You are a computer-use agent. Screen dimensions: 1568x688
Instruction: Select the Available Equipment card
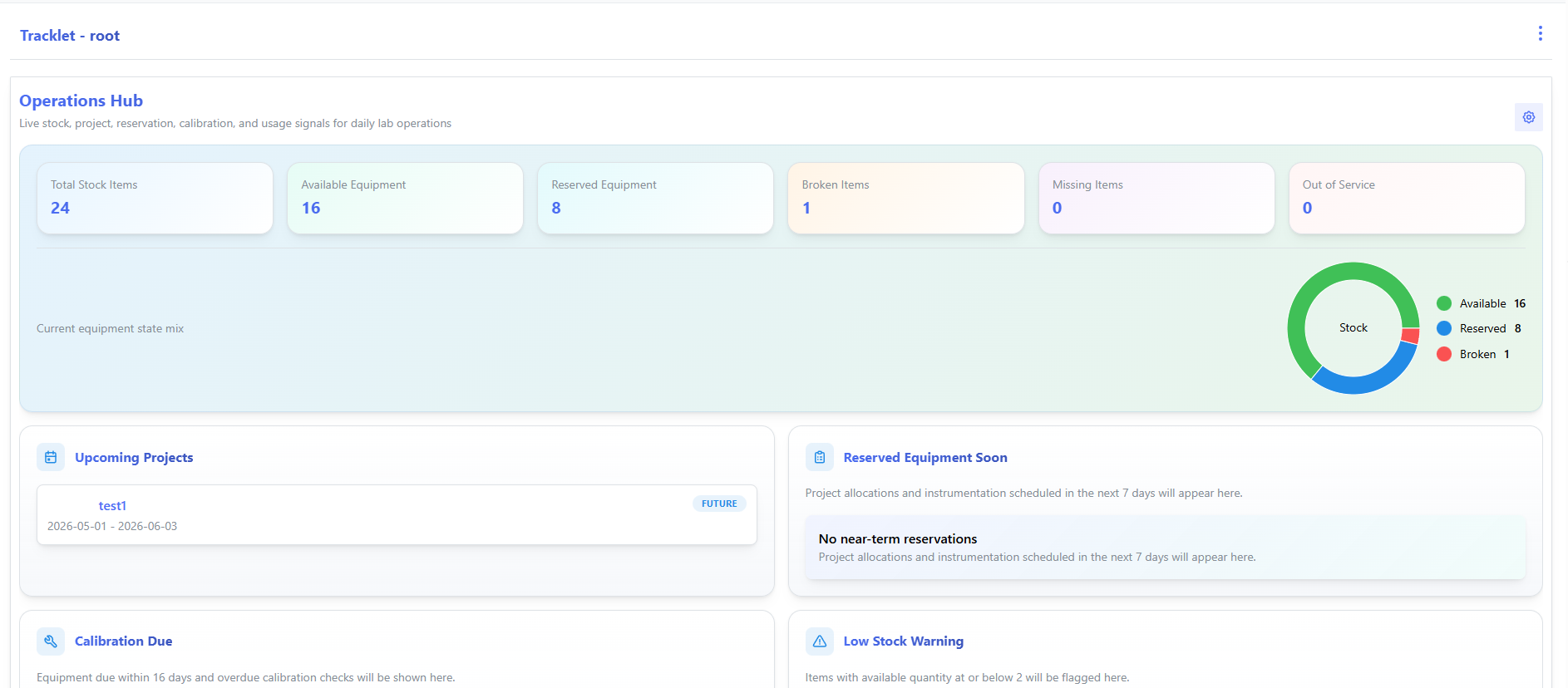[x=405, y=198]
